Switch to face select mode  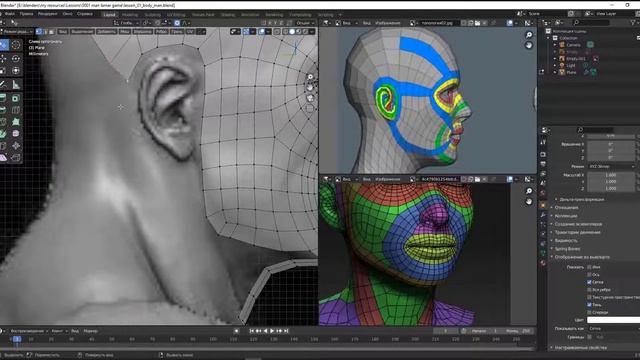click(51, 31)
